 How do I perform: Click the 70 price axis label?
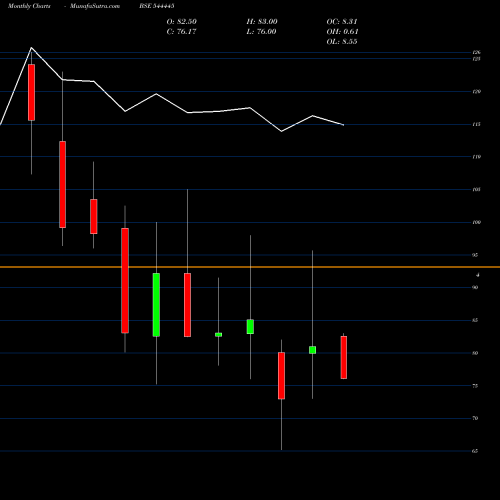pos(475,418)
